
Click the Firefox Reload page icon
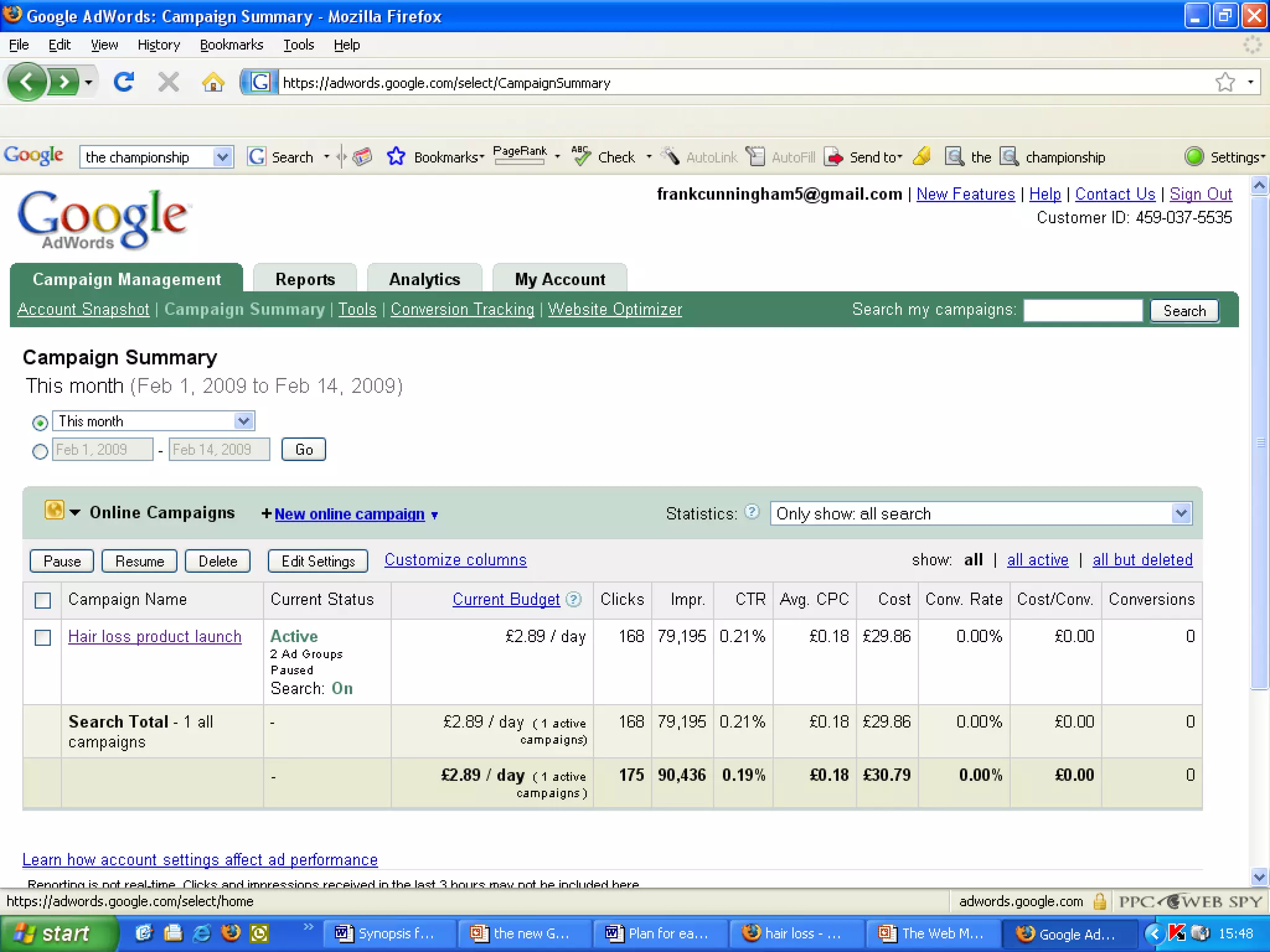124,82
